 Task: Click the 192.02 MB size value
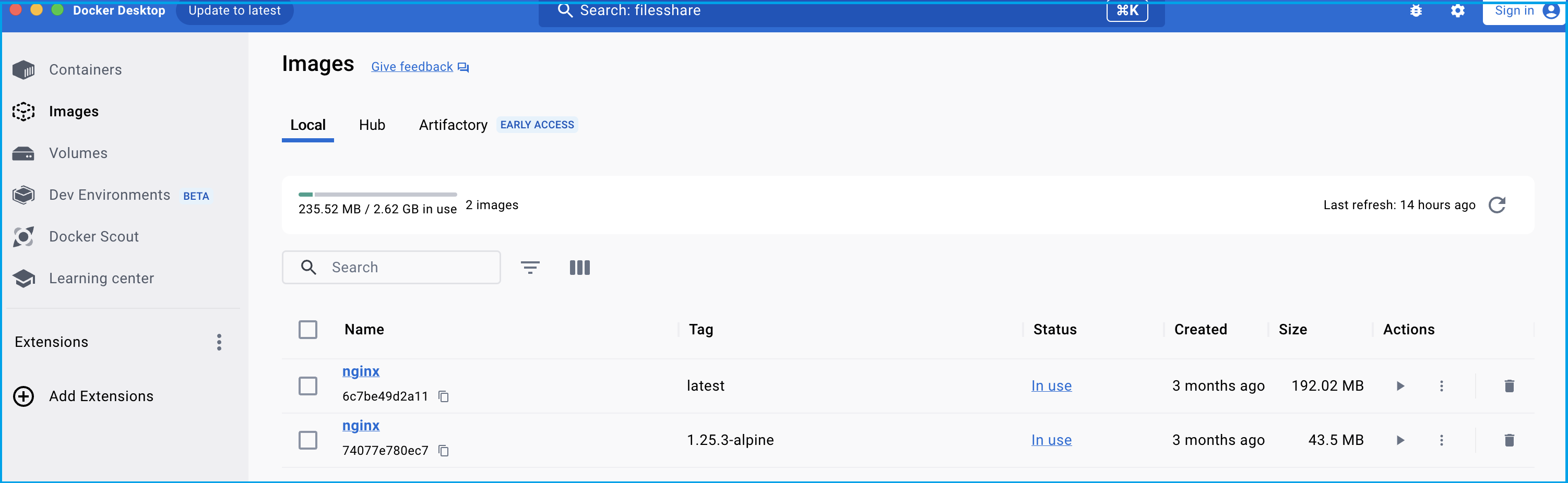pyautogui.click(x=1327, y=387)
